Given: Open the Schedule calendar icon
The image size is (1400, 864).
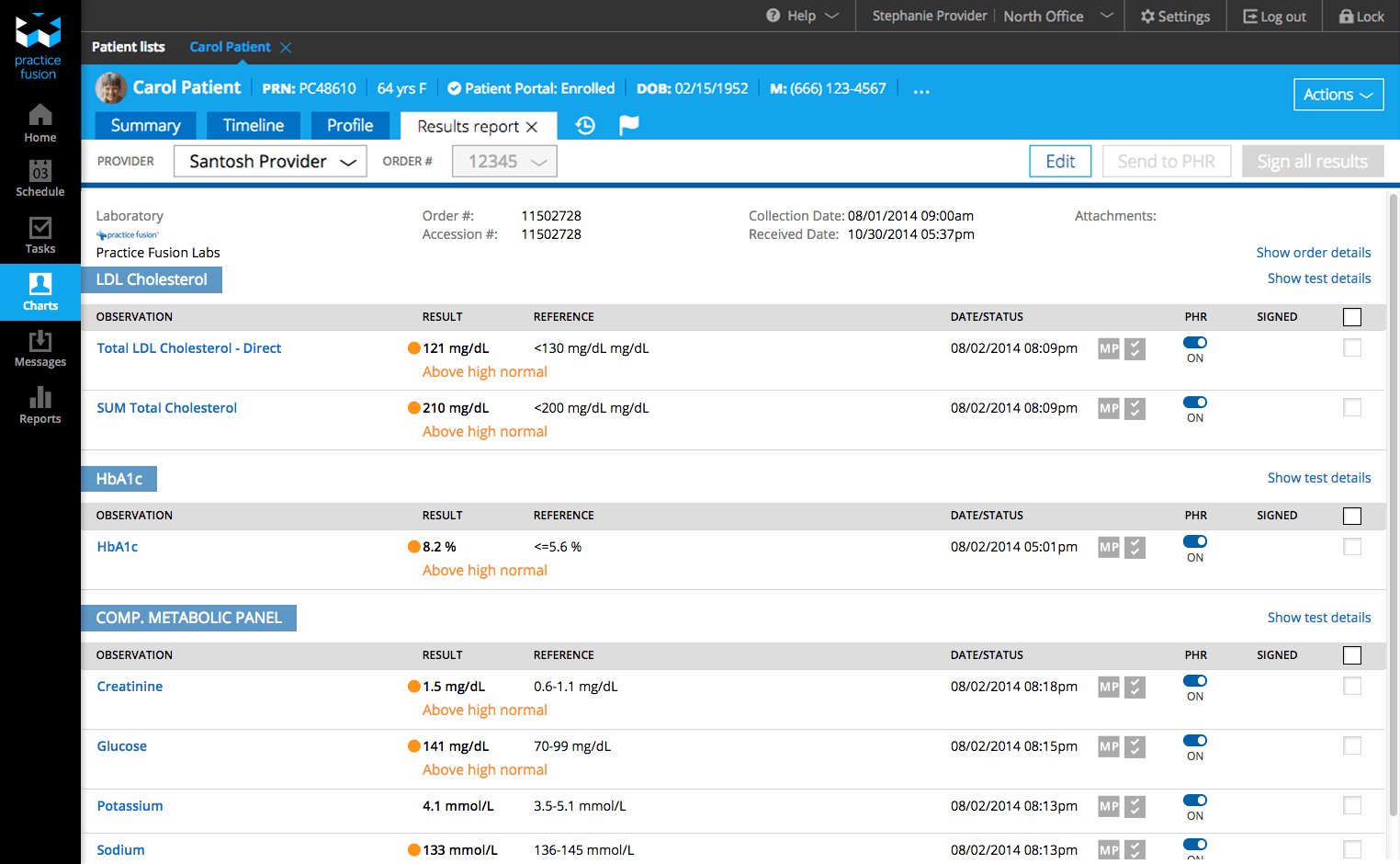Looking at the screenshot, I should click(40, 178).
